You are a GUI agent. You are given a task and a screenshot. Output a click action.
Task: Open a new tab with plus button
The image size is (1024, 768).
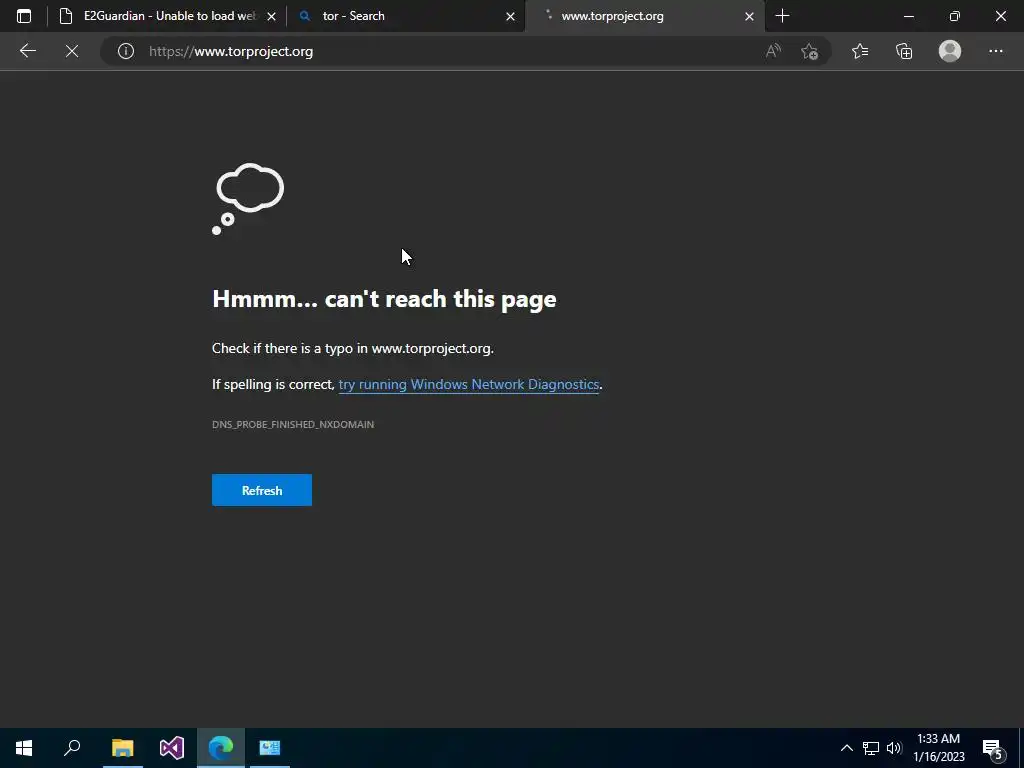[x=782, y=16]
